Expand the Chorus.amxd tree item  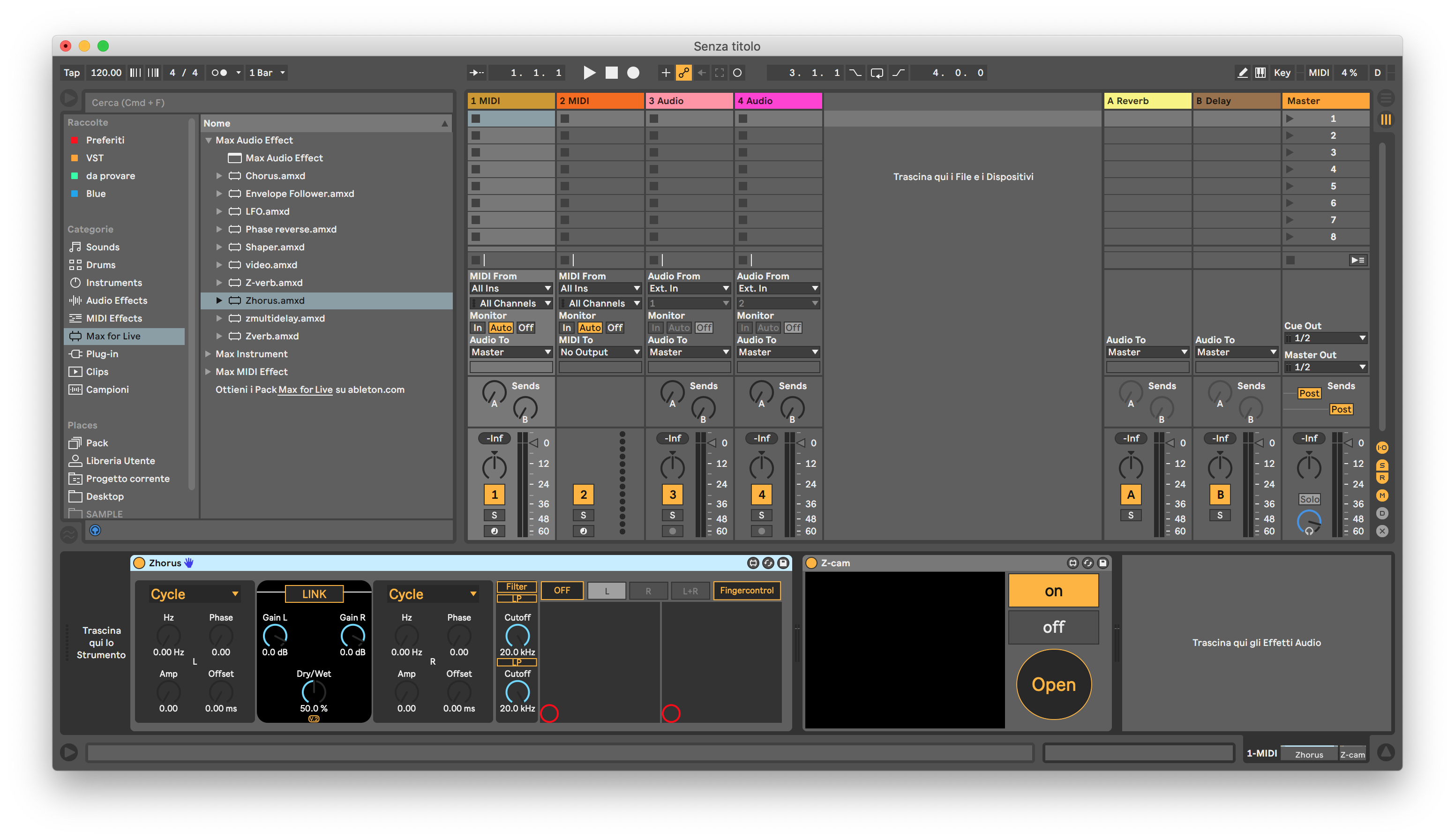click(x=219, y=176)
